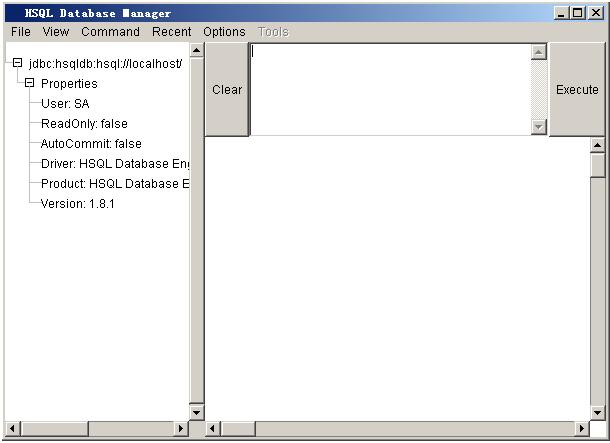Image resolution: width=610 pixels, height=443 pixels.
Task: Click the Execute button
Action: click(x=577, y=89)
